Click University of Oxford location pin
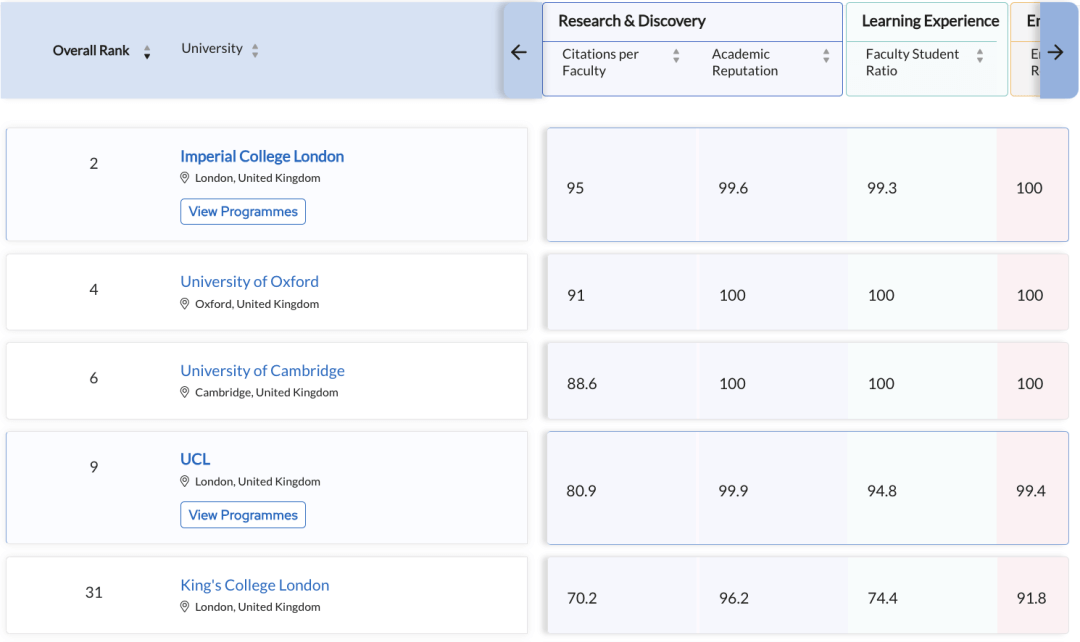This screenshot has height=642, width=1080. click(x=185, y=304)
